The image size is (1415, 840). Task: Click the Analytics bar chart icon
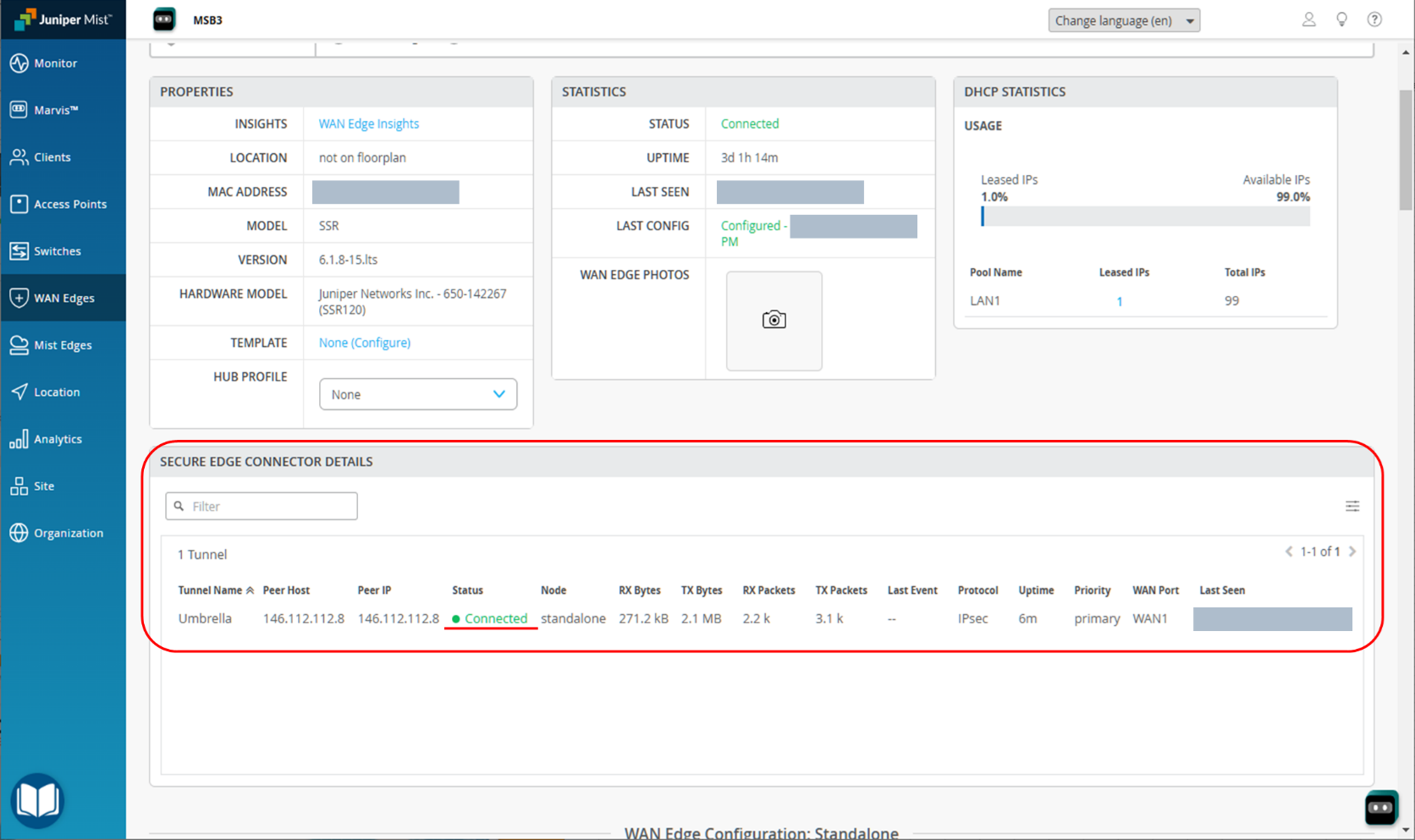coord(19,439)
